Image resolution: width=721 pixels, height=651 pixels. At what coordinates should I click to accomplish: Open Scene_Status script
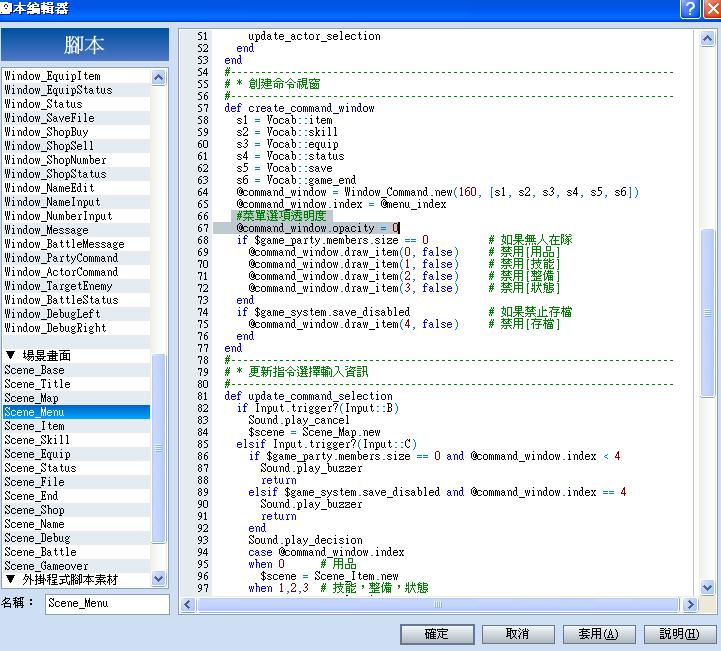click(76, 468)
